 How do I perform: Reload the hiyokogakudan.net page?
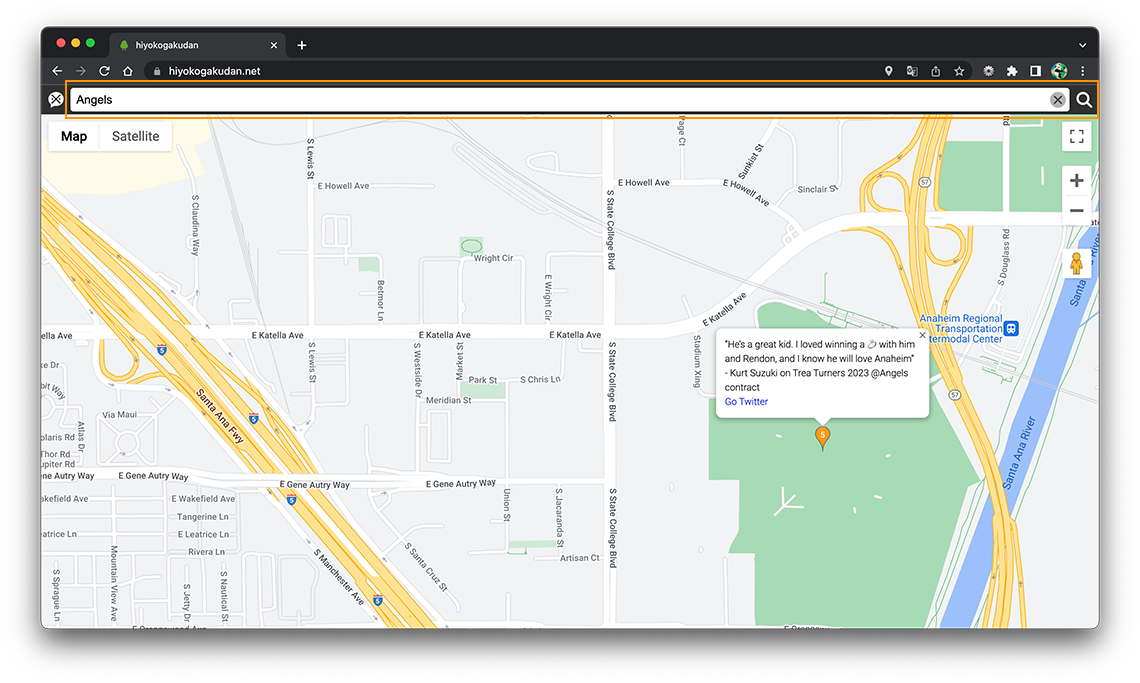(104, 71)
